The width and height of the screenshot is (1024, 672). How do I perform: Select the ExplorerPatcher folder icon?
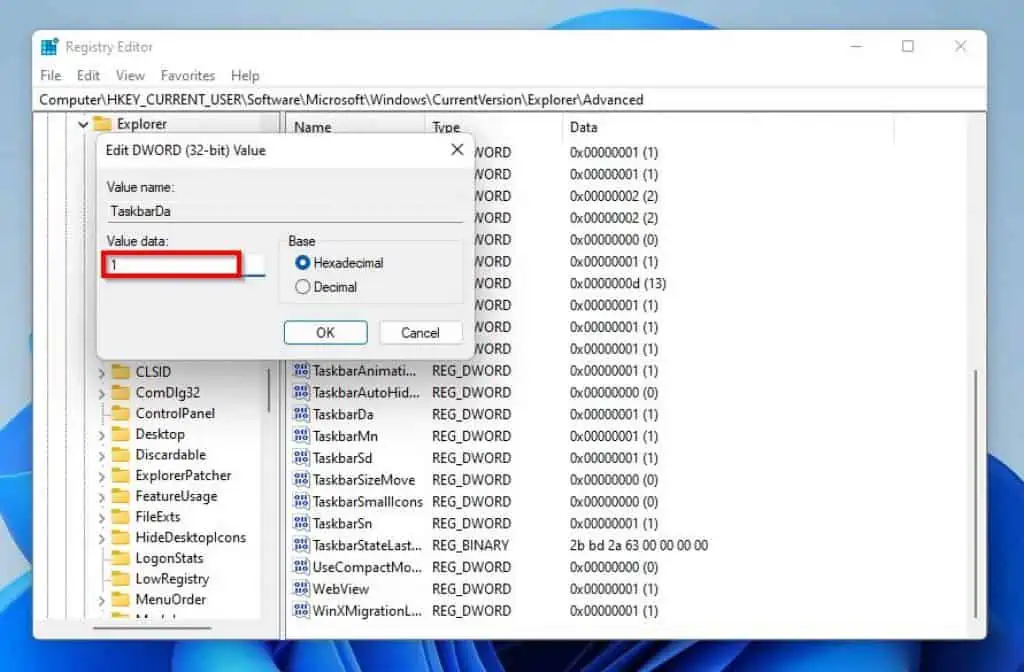coord(121,476)
